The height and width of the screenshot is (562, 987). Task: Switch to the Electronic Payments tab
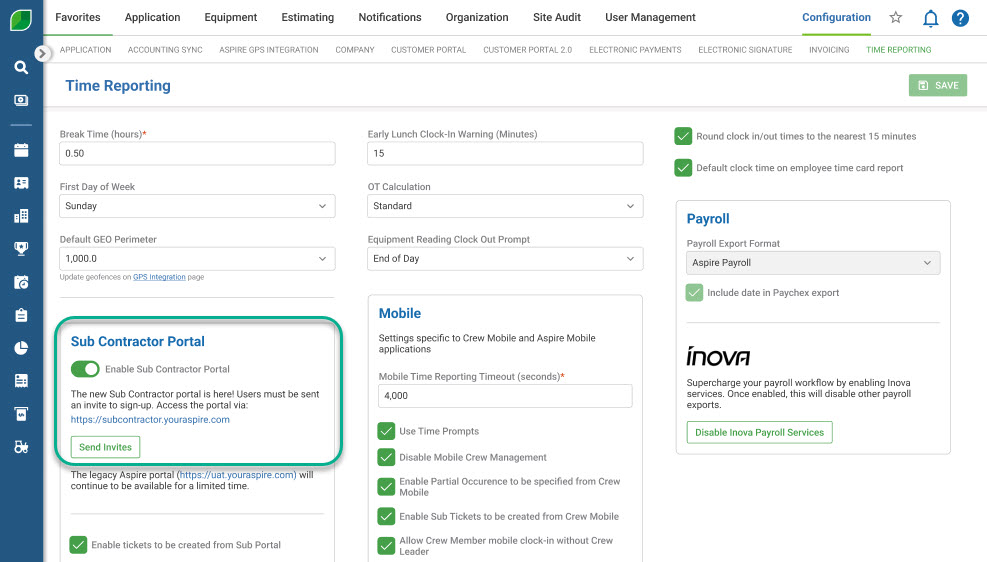point(635,50)
